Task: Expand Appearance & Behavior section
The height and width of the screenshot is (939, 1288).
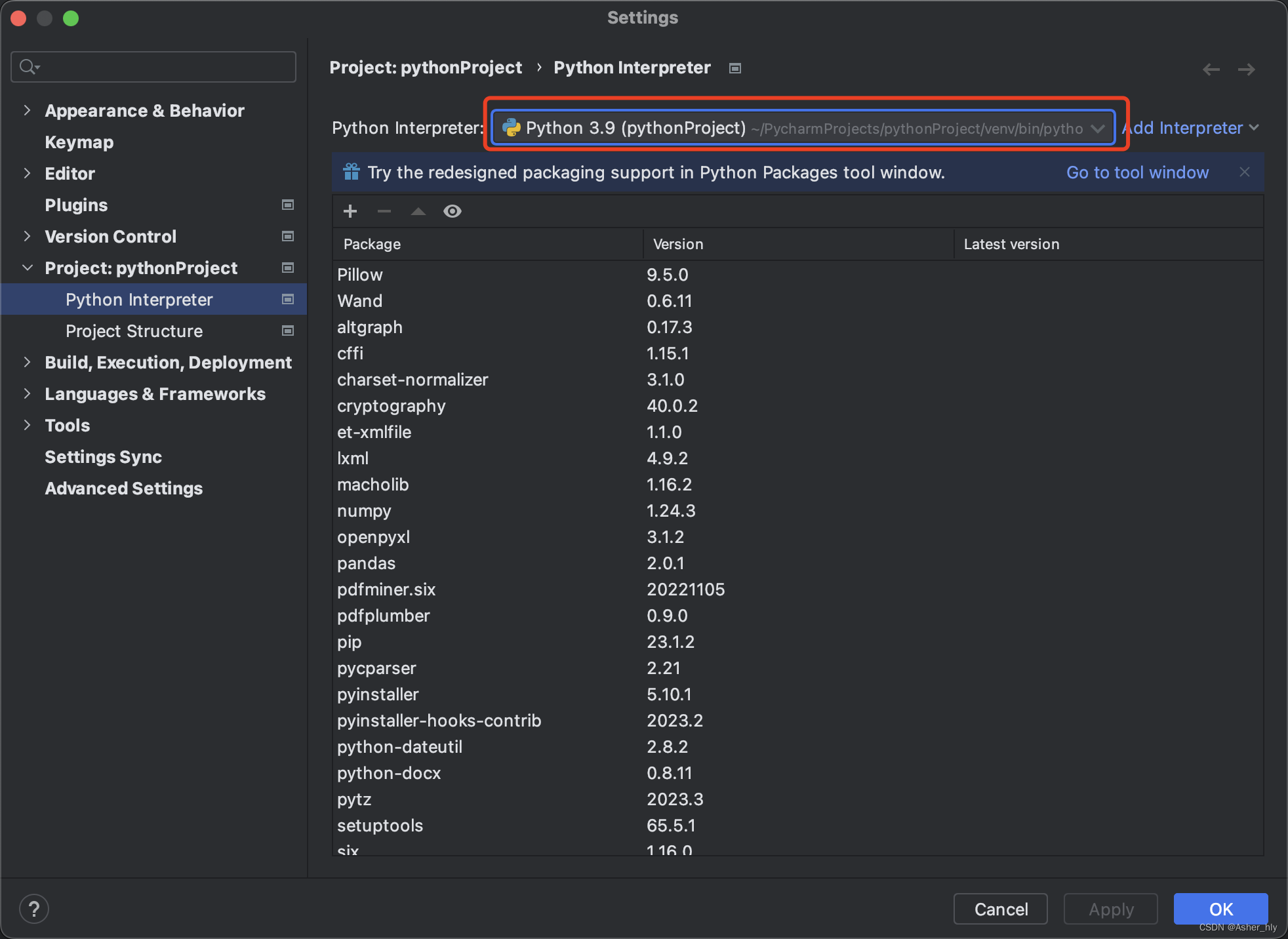Action: pos(27,110)
